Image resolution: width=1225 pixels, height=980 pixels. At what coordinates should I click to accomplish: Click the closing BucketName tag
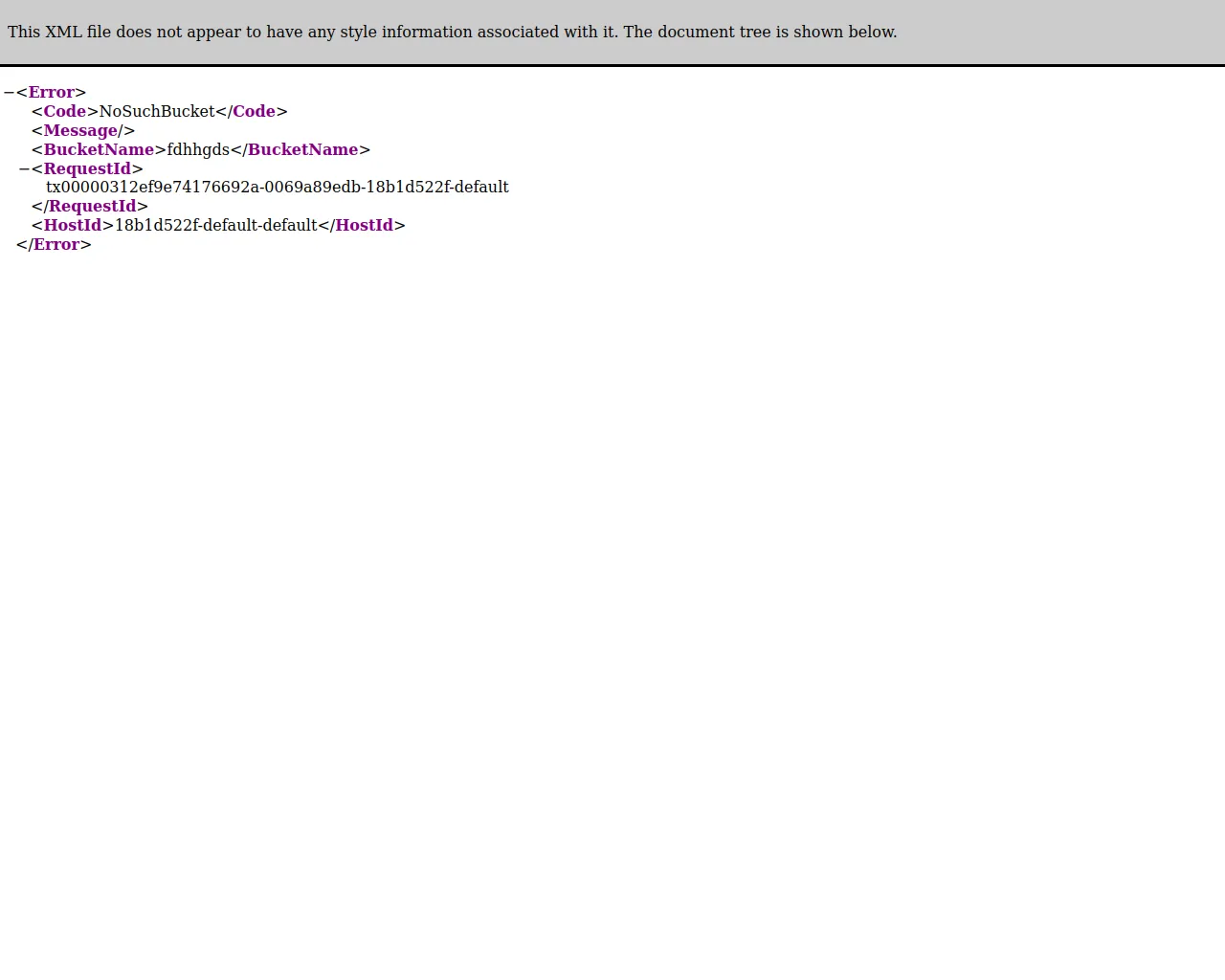click(302, 149)
